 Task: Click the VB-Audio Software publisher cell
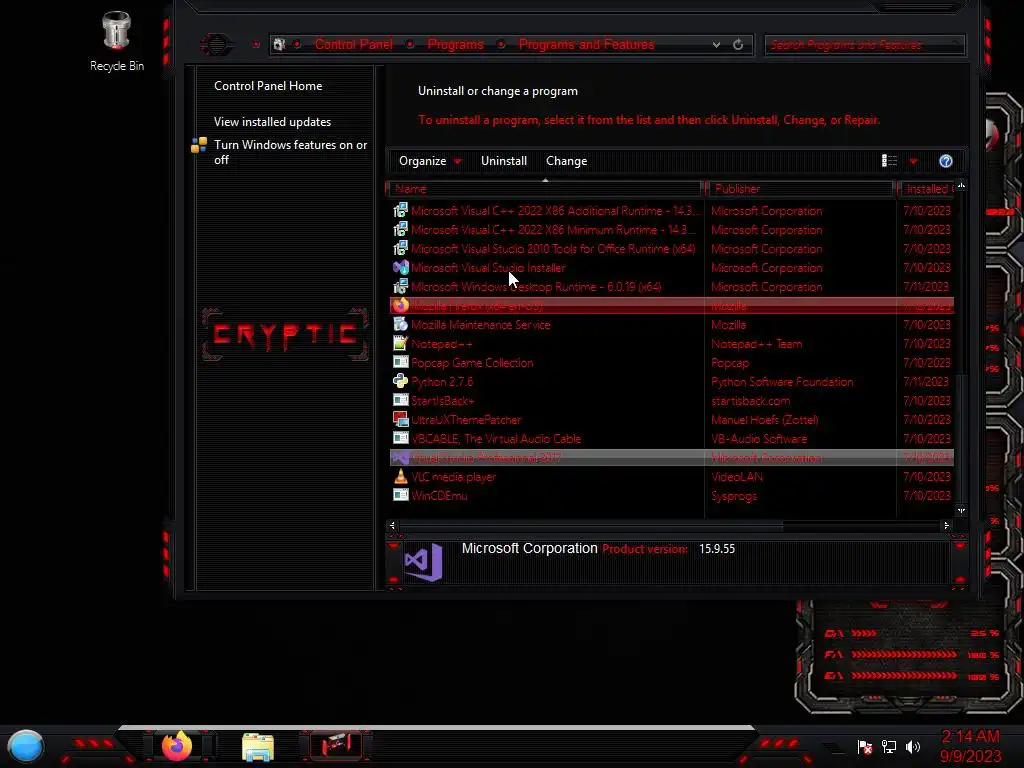pos(759,438)
